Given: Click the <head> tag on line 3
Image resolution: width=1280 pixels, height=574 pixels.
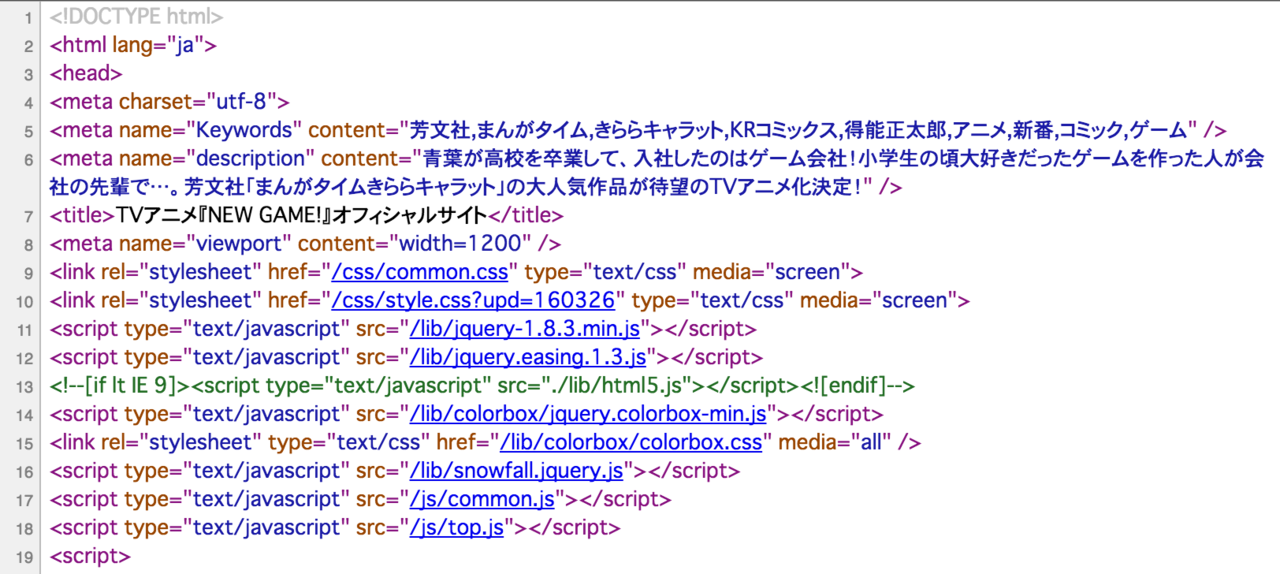Looking at the screenshot, I should point(86,73).
